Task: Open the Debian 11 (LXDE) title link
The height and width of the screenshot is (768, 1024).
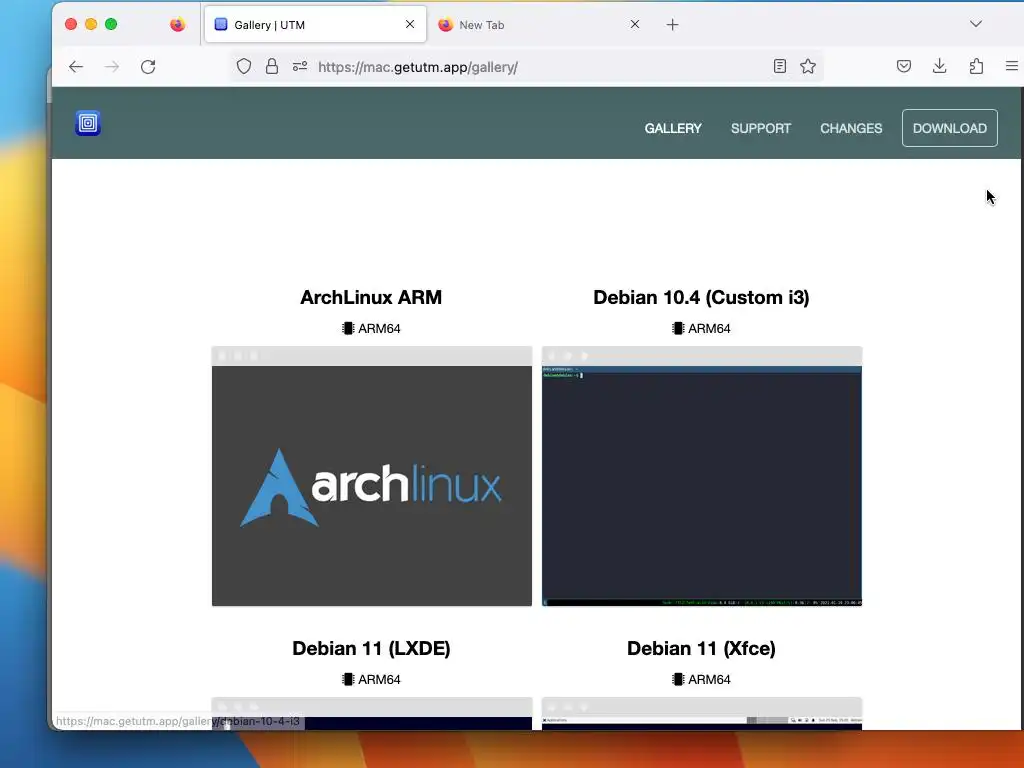Action: point(371,648)
